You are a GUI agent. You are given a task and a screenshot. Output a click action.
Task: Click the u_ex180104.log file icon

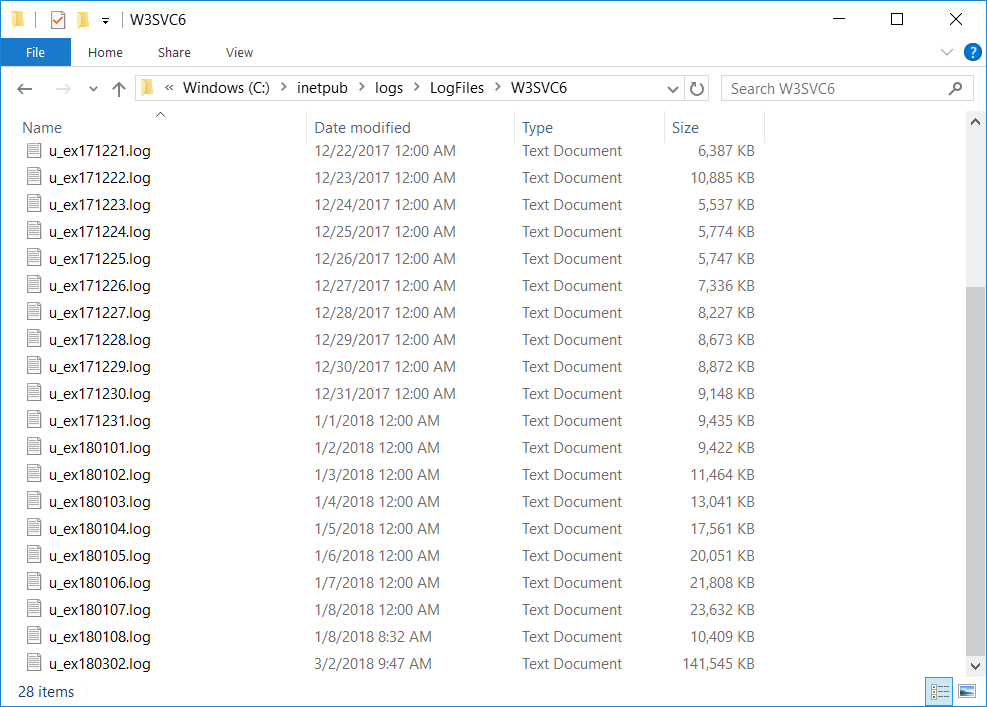(x=34, y=528)
